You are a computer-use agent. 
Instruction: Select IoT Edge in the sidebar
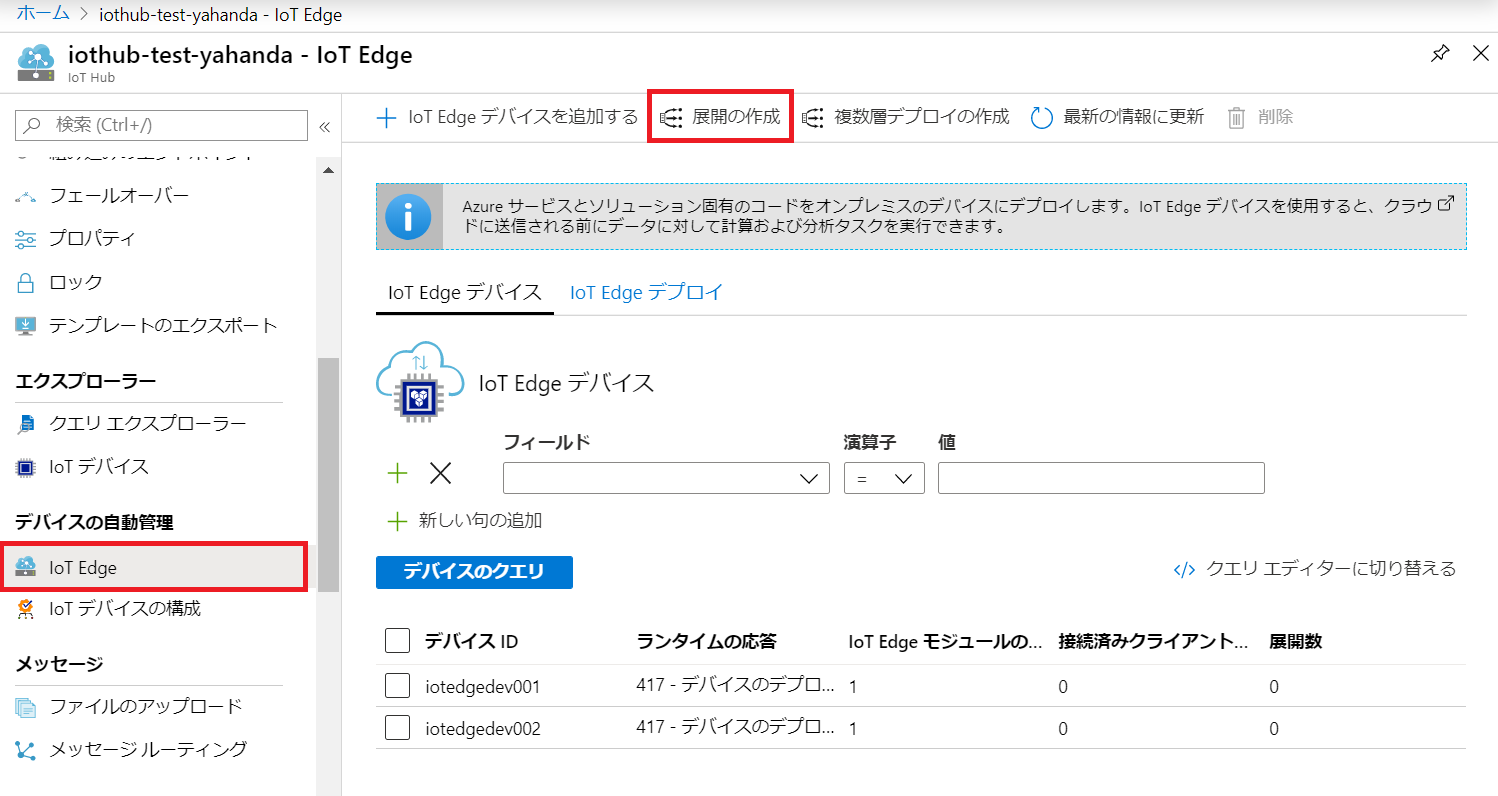click(153, 567)
